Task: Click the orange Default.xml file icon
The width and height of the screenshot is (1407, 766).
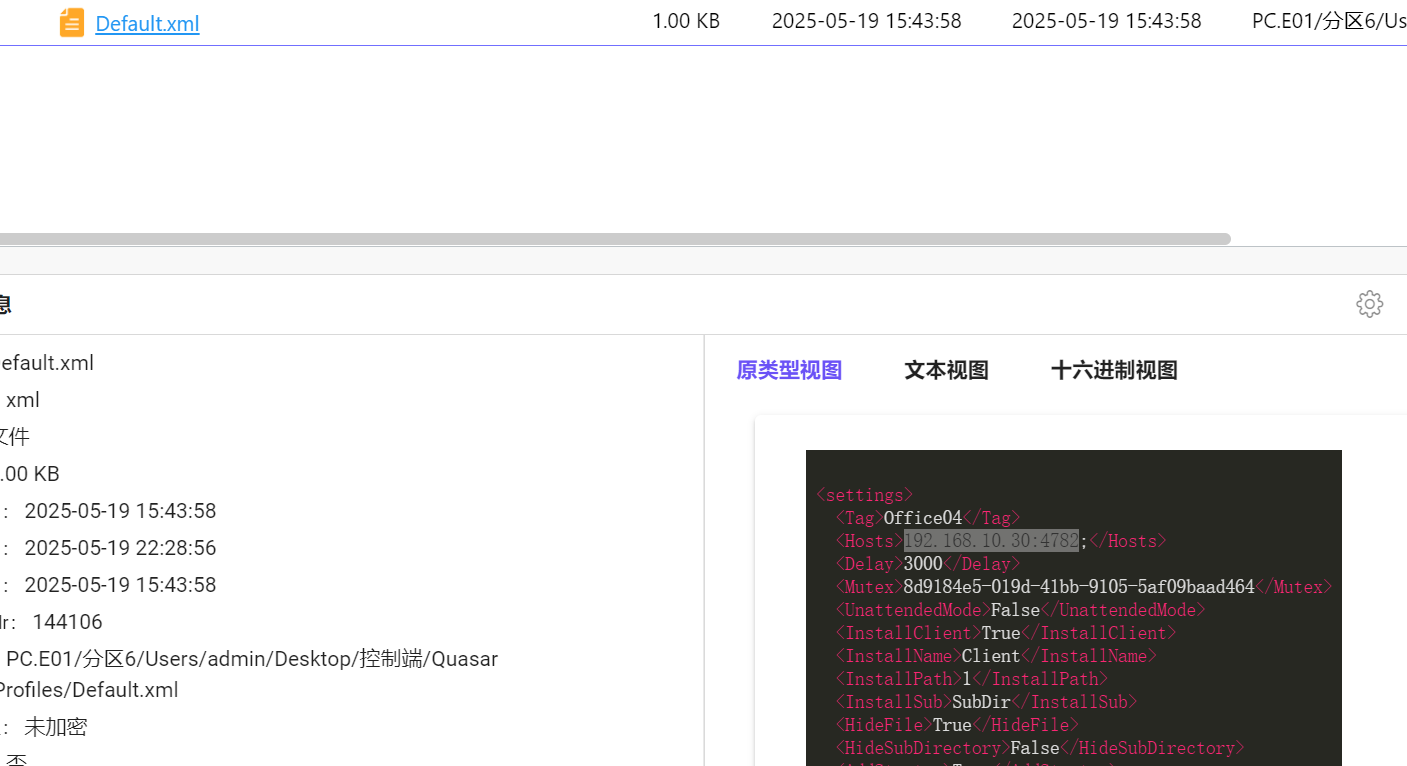Action: tap(72, 22)
